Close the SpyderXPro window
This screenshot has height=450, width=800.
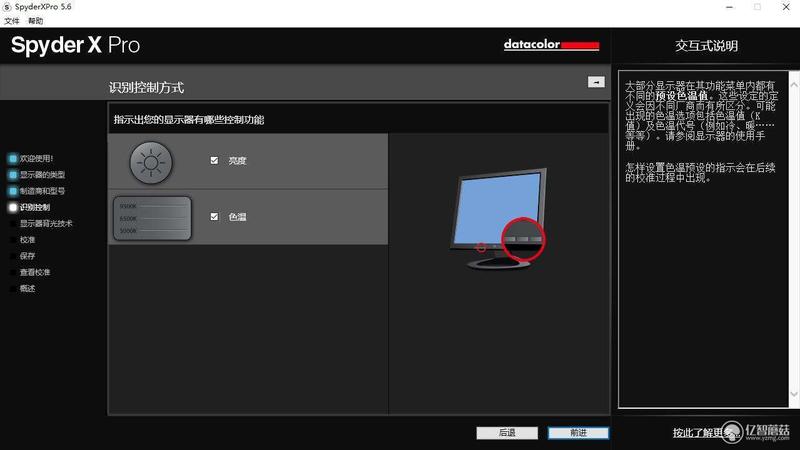click(x=786, y=7)
